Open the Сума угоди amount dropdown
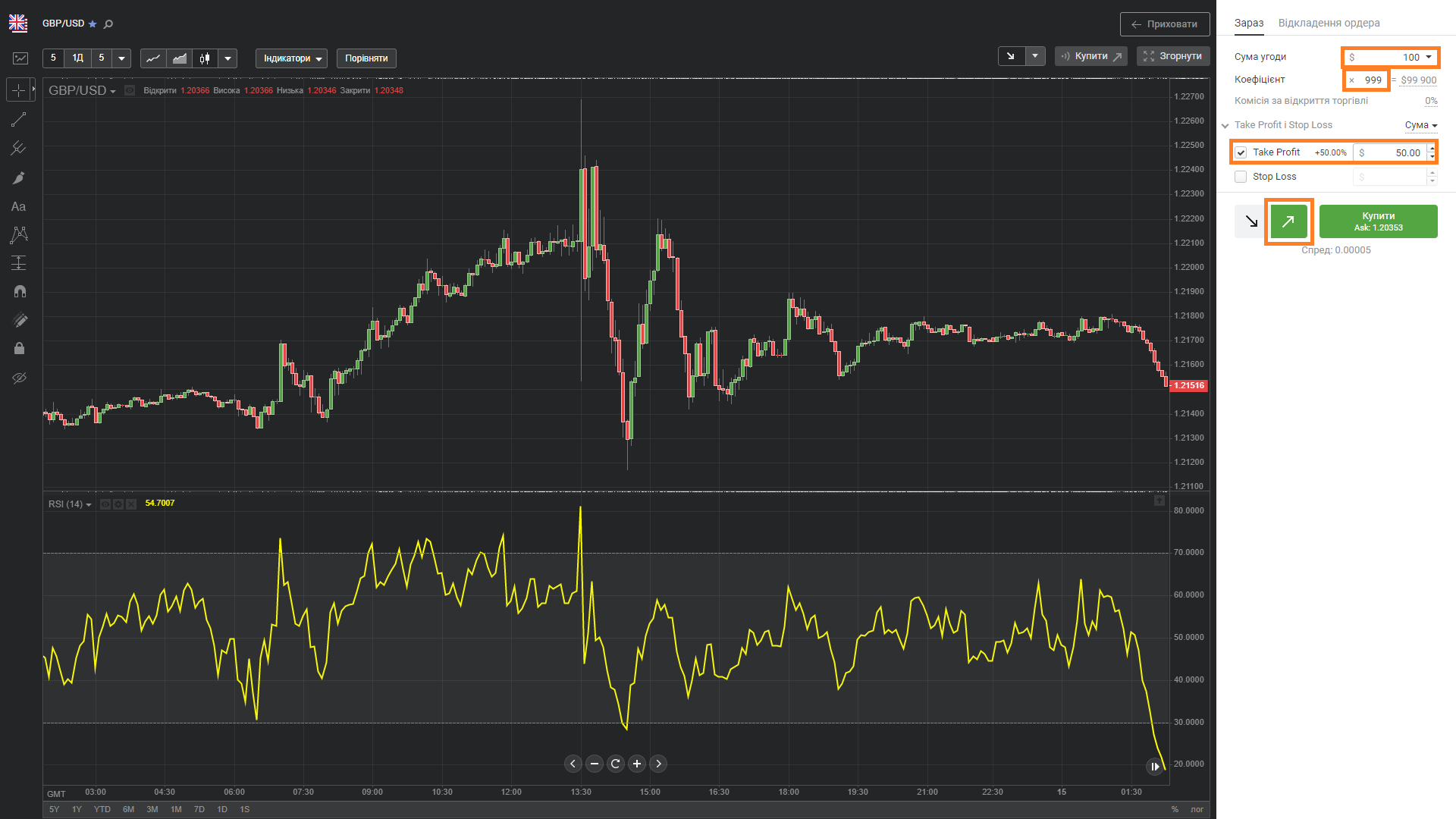This screenshot has width=1456, height=819. coord(1429,57)
